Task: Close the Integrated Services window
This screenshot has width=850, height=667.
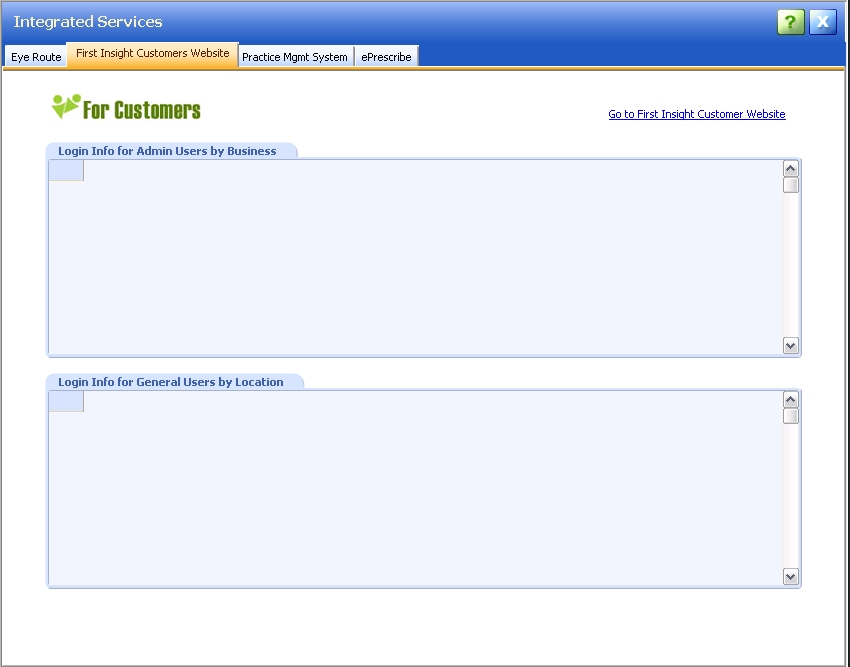Action: (822, 22)
